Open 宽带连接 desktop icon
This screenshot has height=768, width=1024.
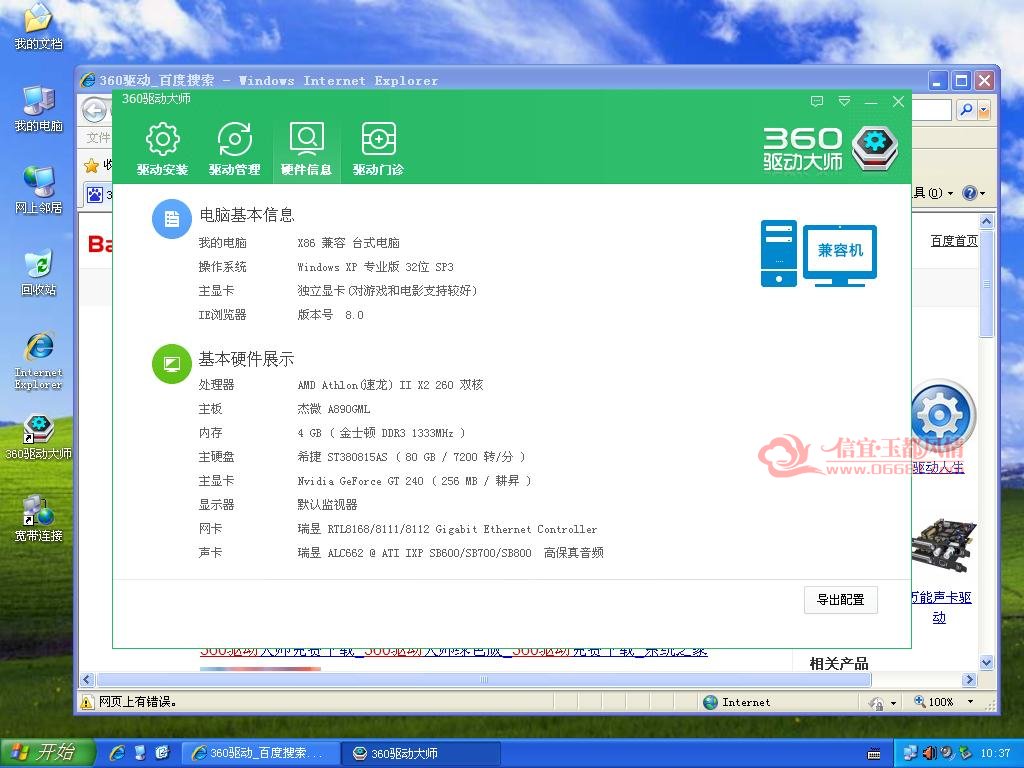pos(39,519)
